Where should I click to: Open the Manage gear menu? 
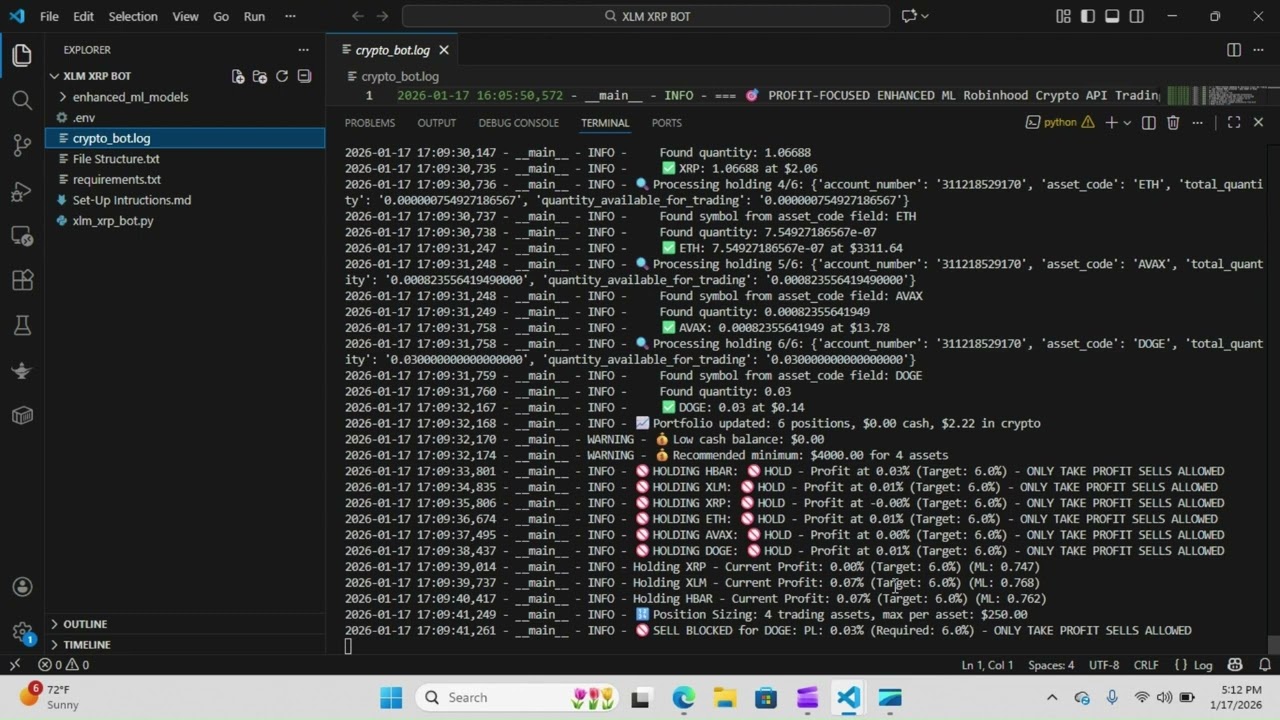[x=22, y=632]
